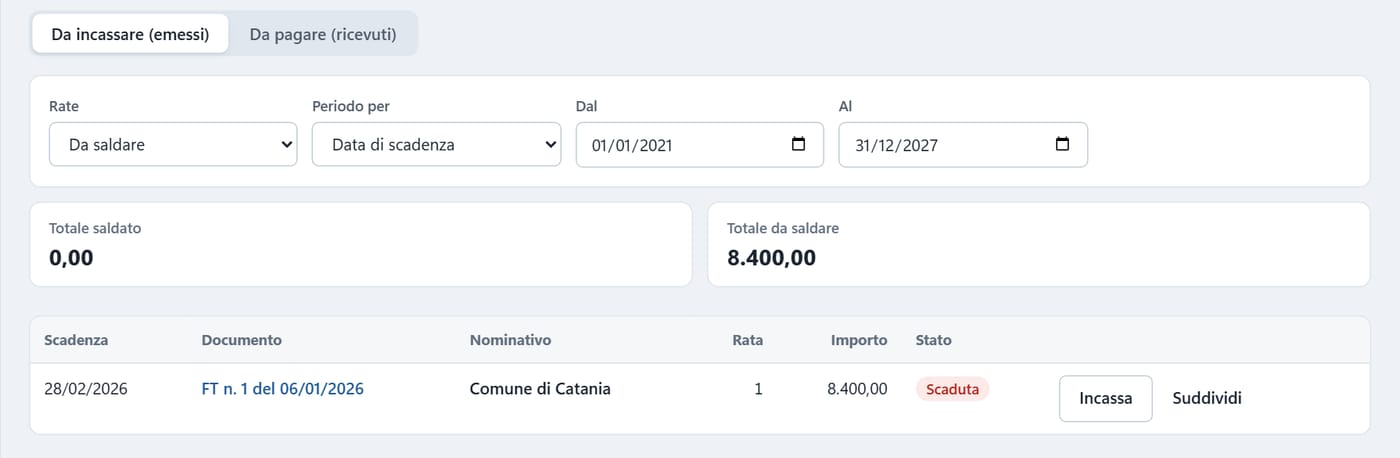The image size is (1400, 458).
Task: Expand the Rate dropdown arrow
Action: tap(286, 144)
